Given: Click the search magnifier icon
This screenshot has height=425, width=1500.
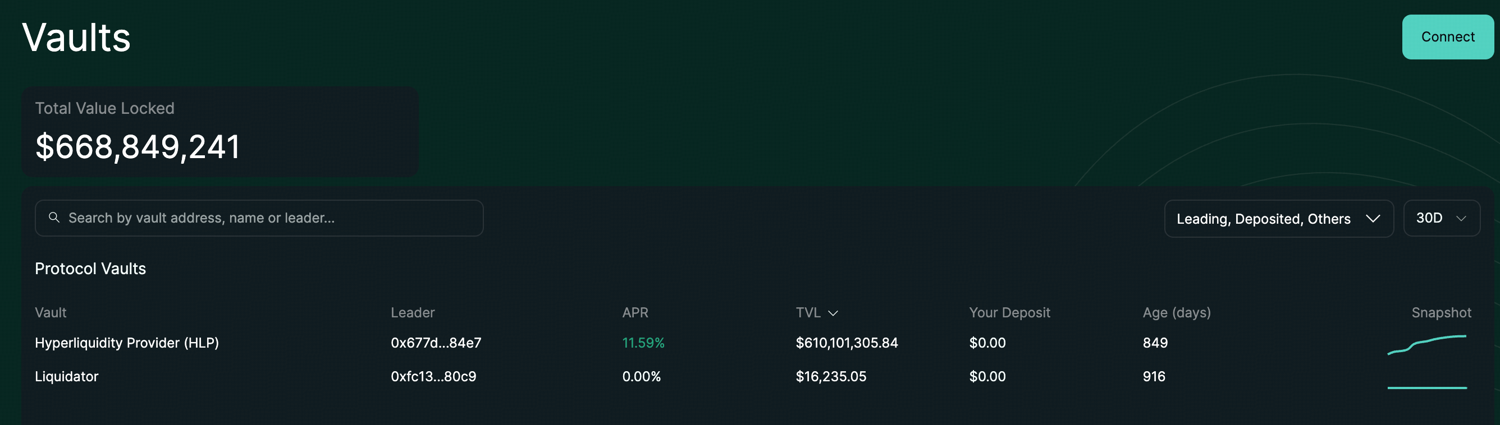Looking at the screenshot, I should (x=54, y=218).
